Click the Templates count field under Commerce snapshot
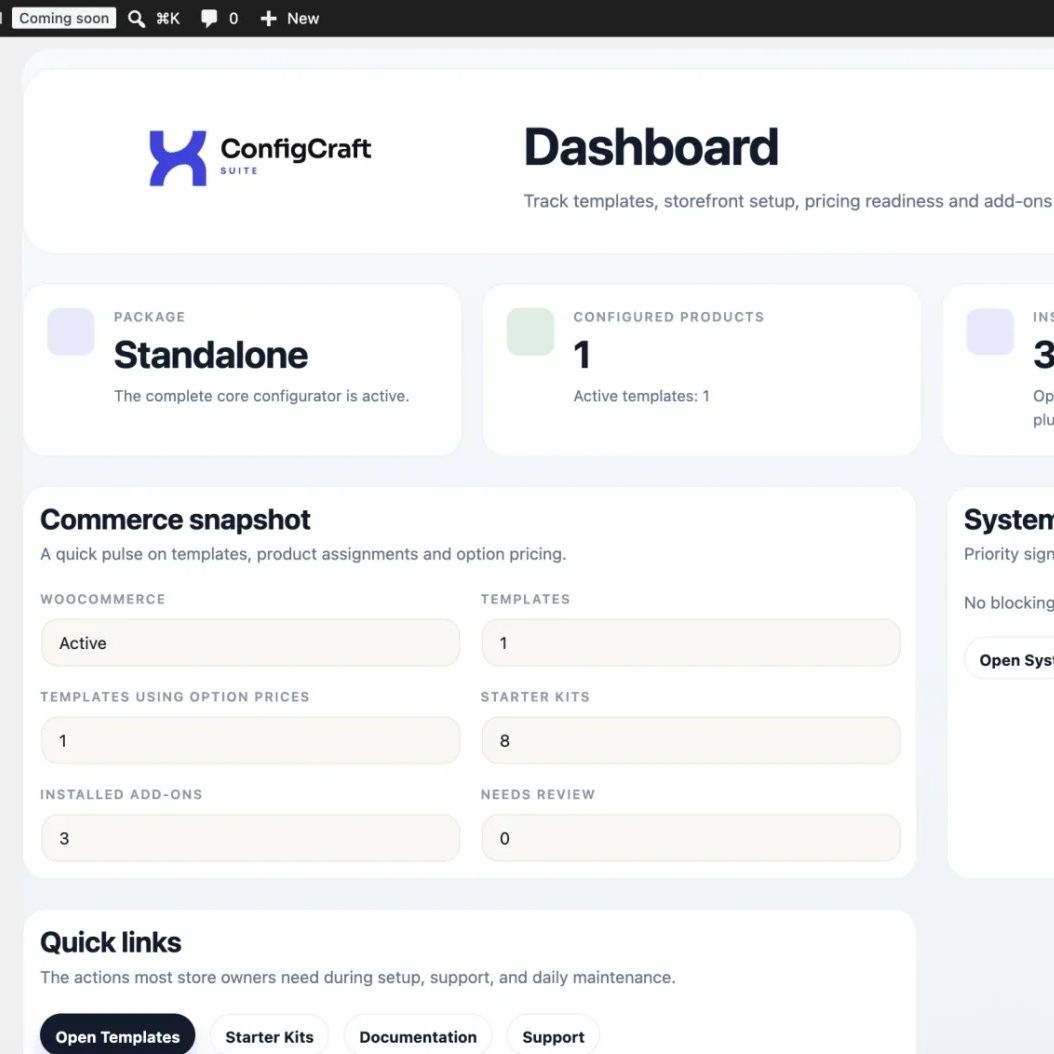This screenshot has width=1054, height=1054. [691, 643]
